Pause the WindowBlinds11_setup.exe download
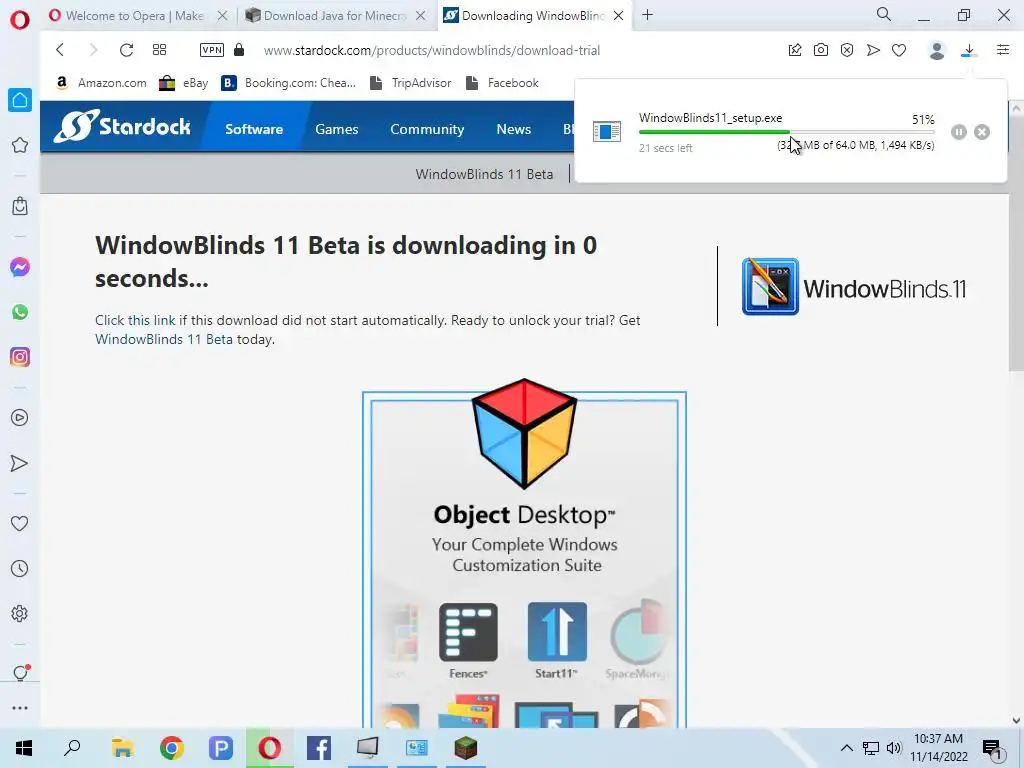Viewport: 1024px width, 768px height. pos(958,132)
